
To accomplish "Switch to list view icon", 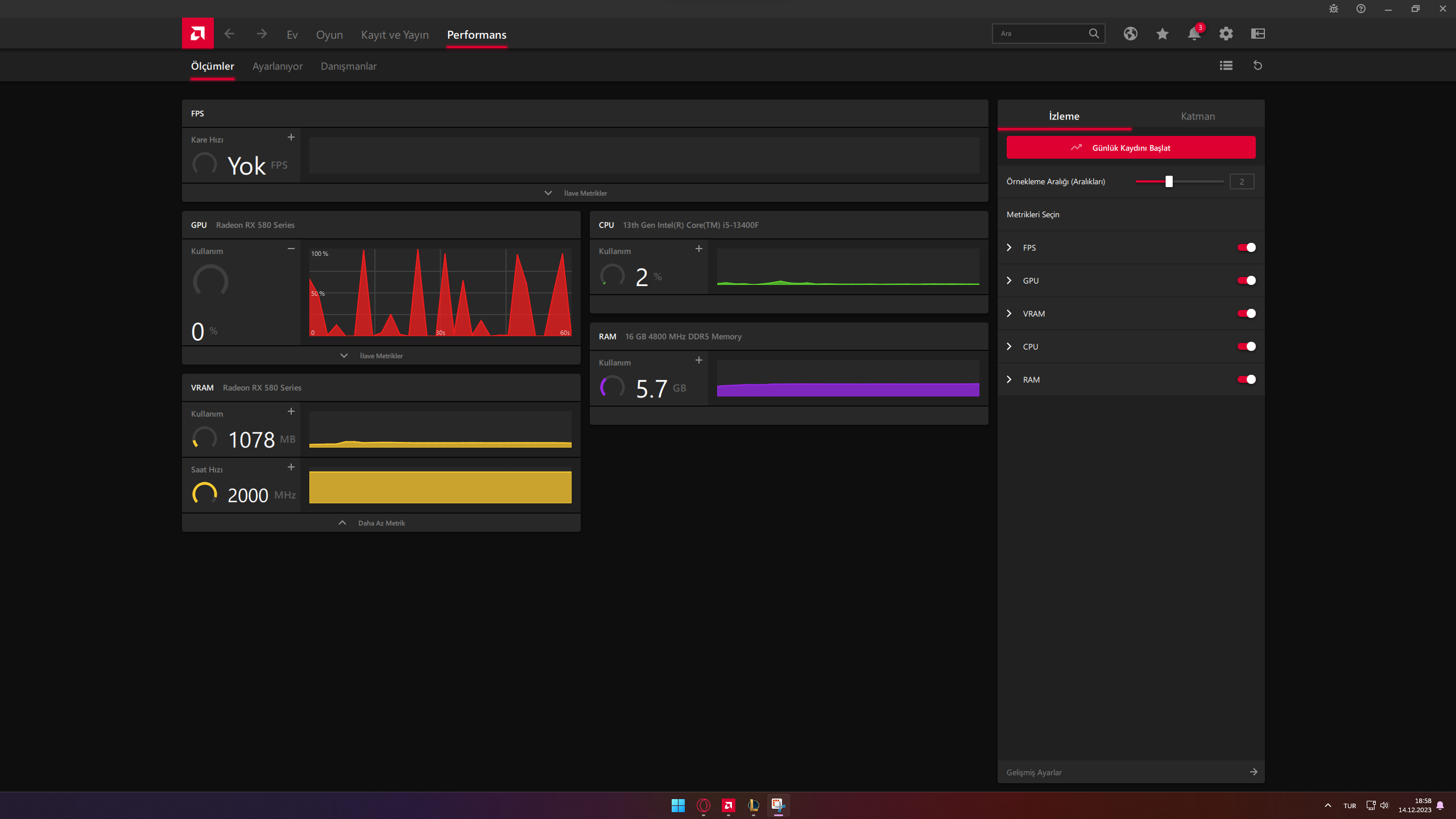I will 1226,65.
